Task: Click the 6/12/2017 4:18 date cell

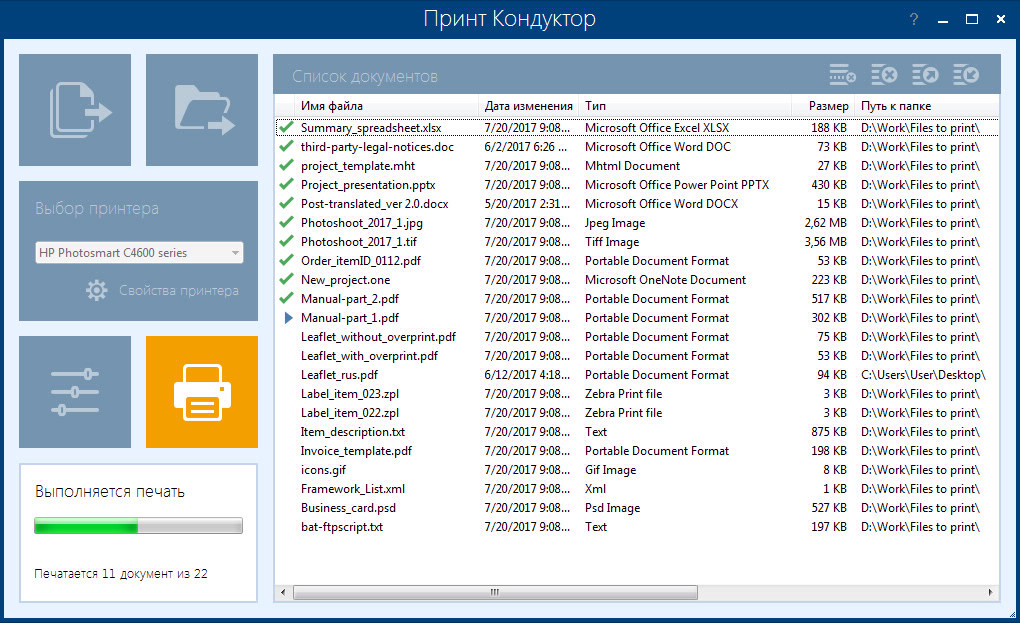Action: (527, 375)
